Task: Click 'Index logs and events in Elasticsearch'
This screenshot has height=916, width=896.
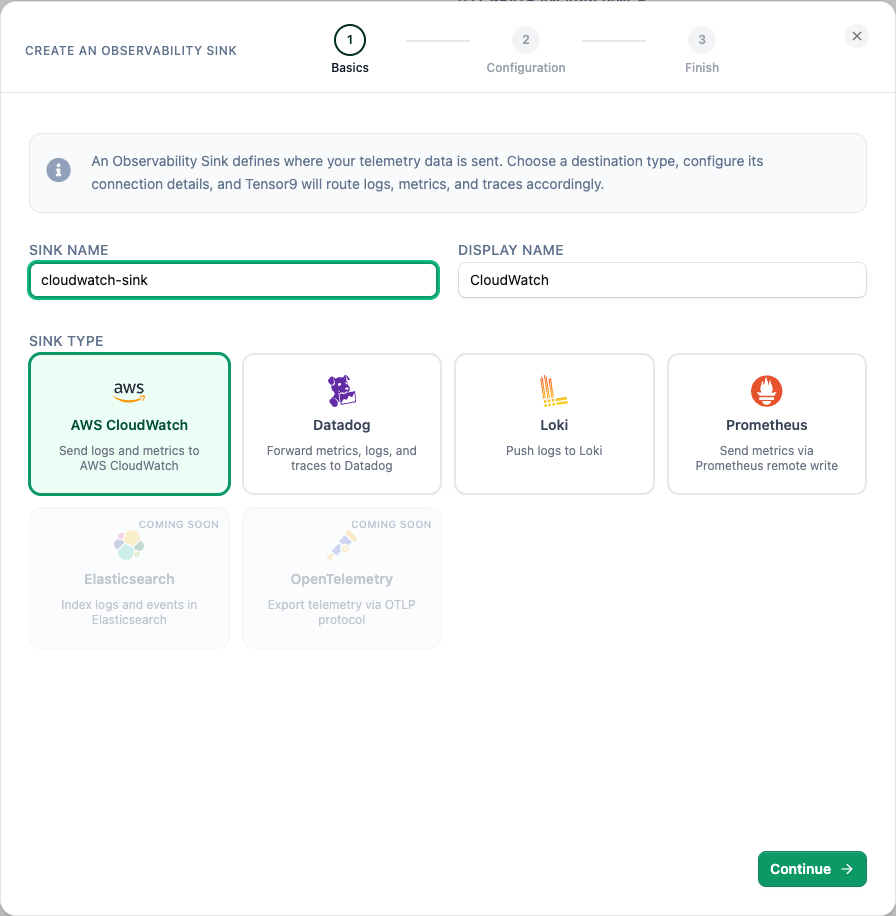Action: coord(129,612)
